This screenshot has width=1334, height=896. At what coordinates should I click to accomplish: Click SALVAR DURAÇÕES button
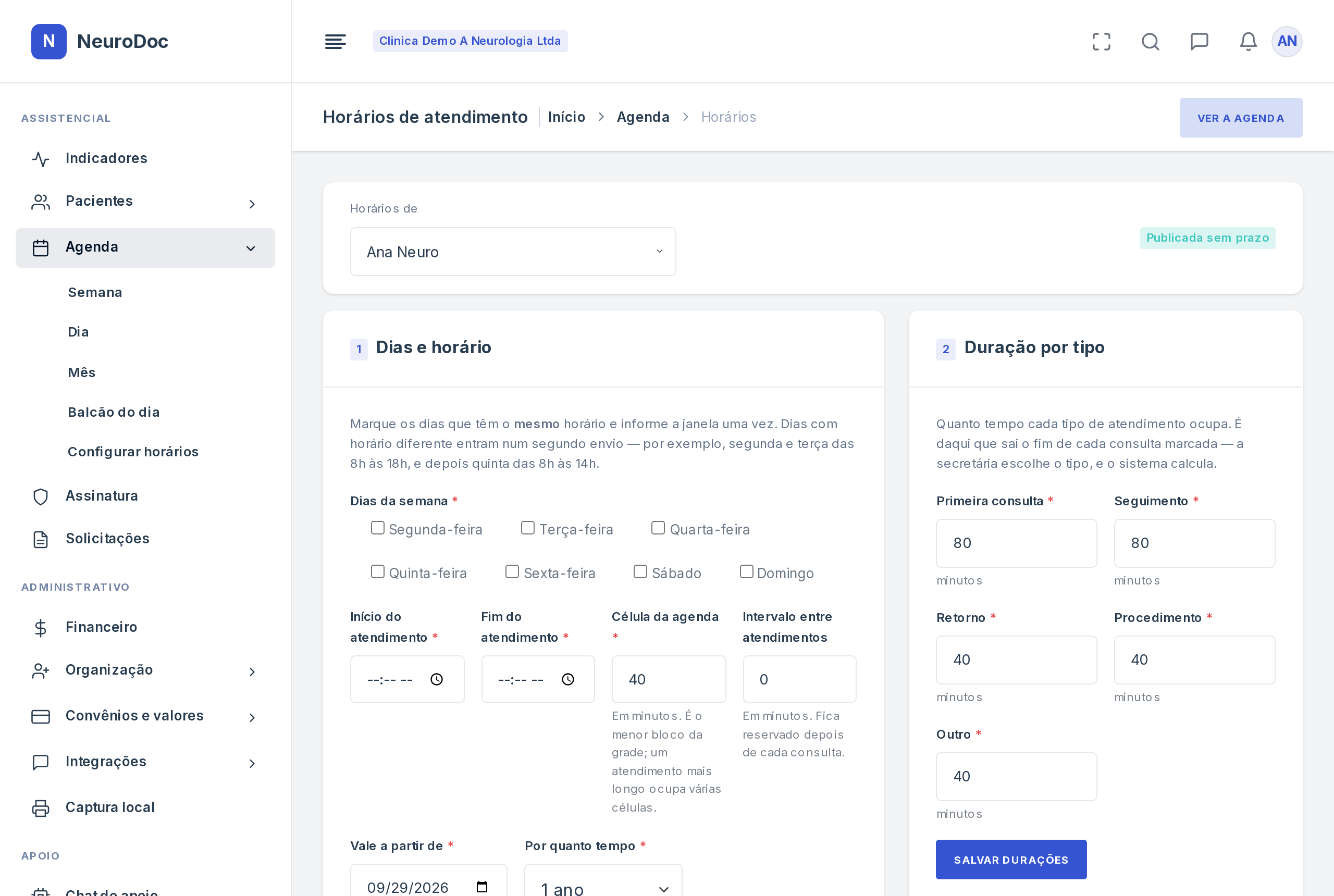[1010, 859]
